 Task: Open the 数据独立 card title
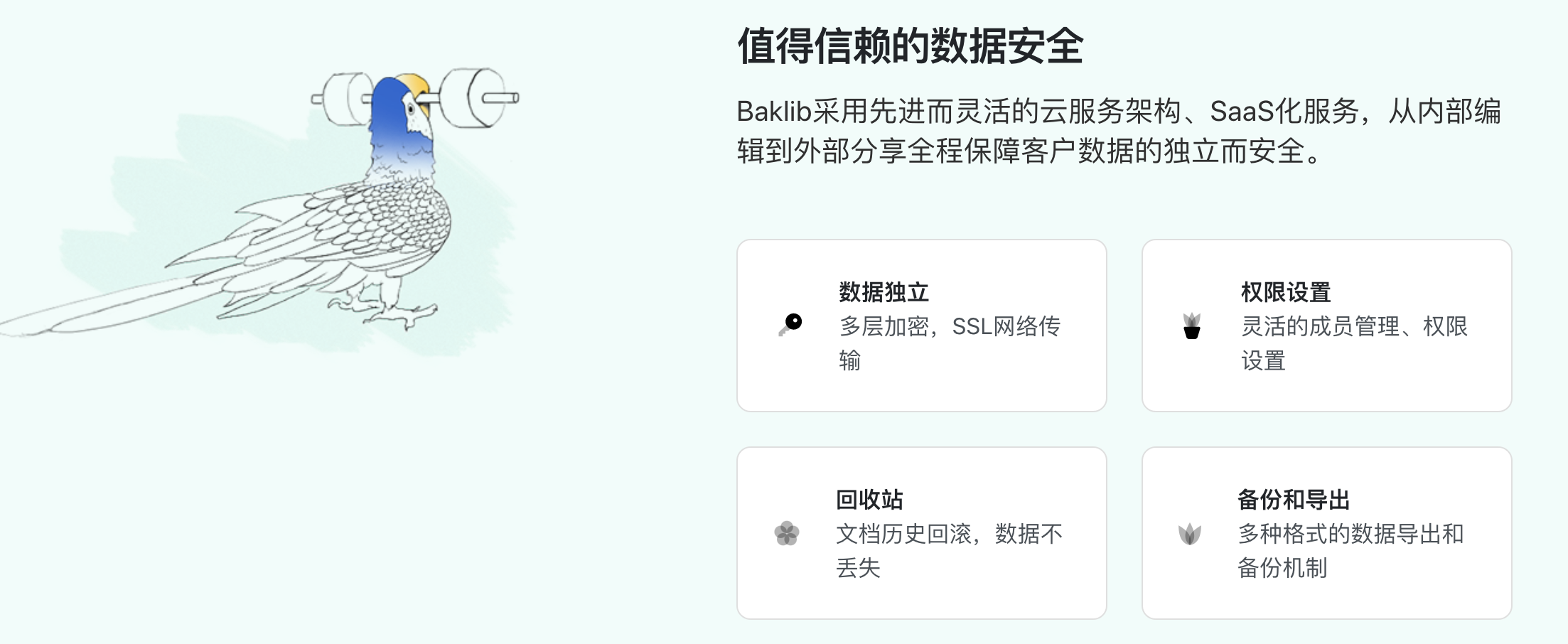(x=884, y=292)
